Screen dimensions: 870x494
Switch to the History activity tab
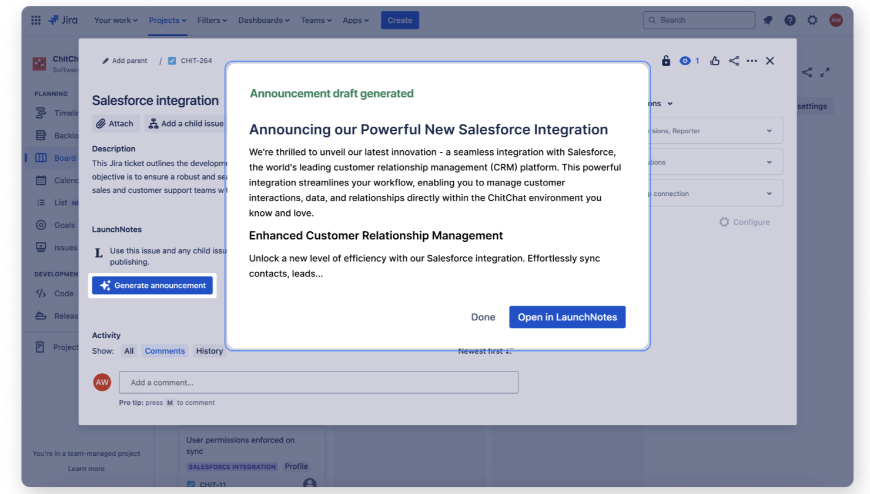209,351
